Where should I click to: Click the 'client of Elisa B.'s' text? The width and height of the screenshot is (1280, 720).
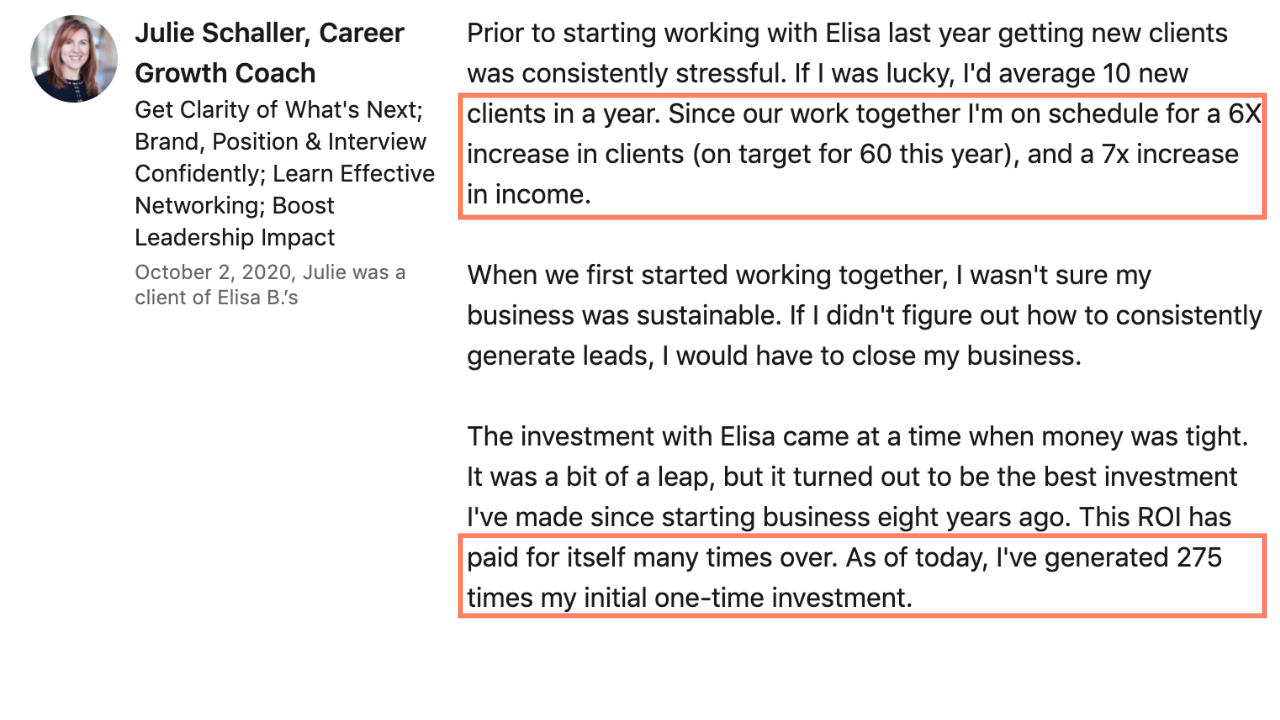216,297
